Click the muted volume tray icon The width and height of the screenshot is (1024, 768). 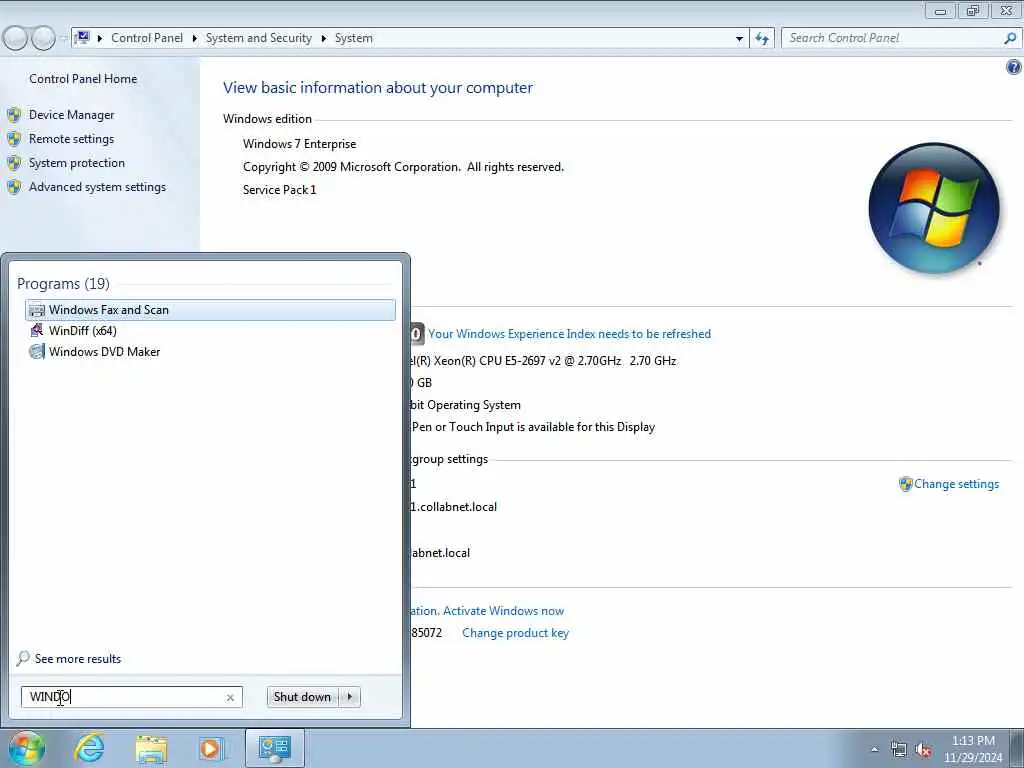click(923, 750)
